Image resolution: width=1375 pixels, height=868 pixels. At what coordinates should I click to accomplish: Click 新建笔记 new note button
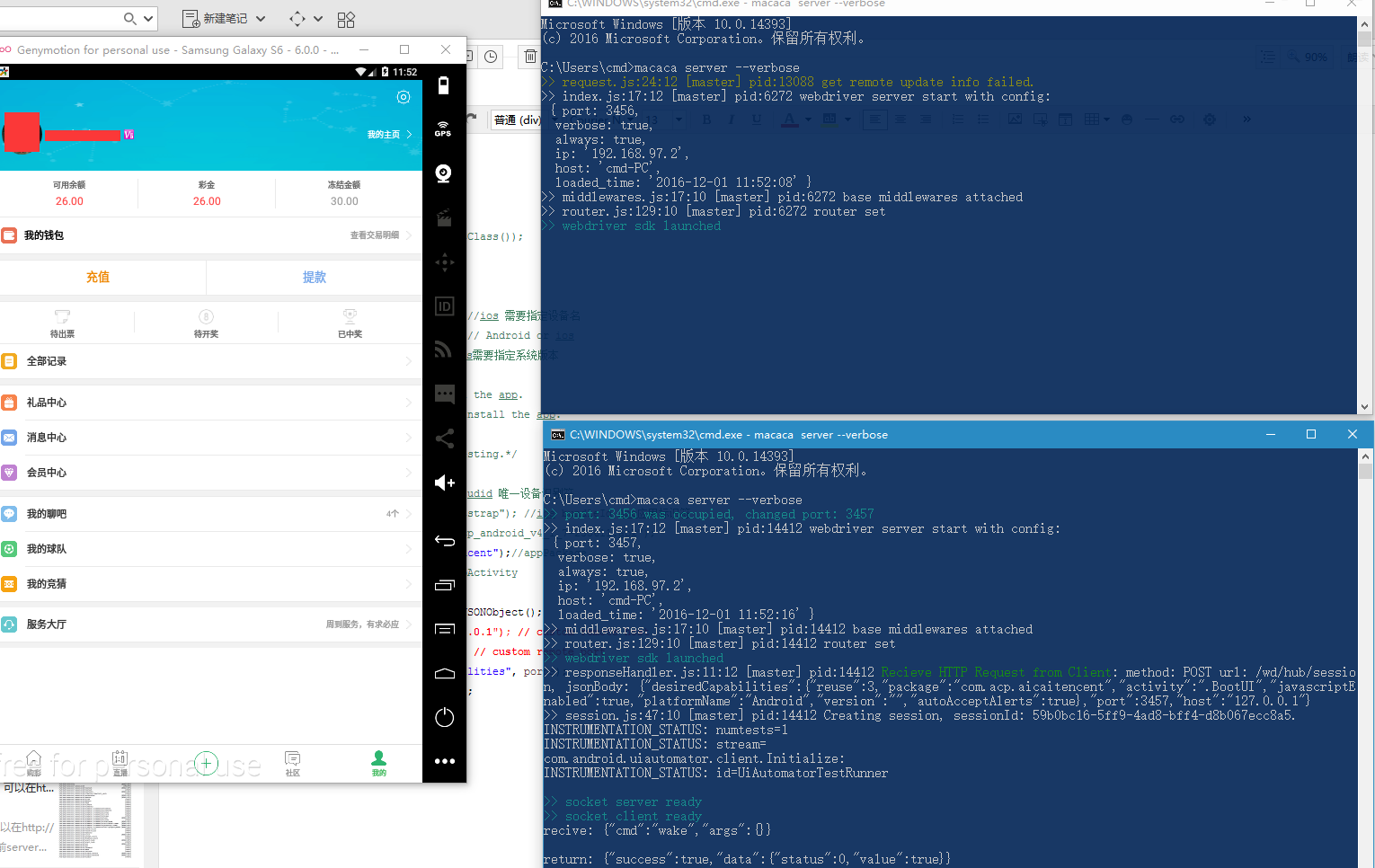coord(216,18)
